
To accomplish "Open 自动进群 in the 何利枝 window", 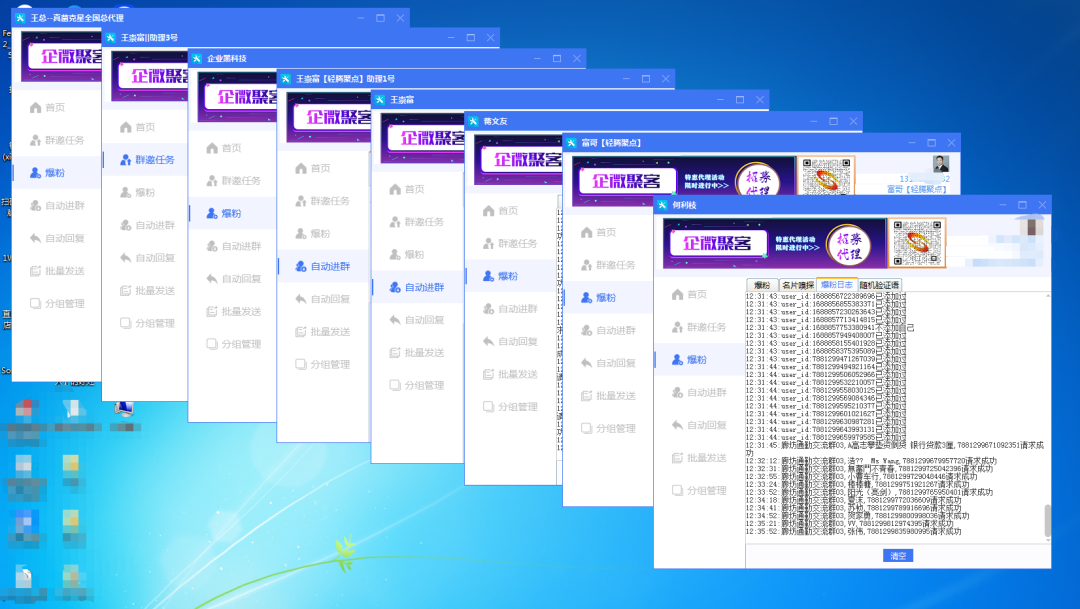I will tap(698, 392).
